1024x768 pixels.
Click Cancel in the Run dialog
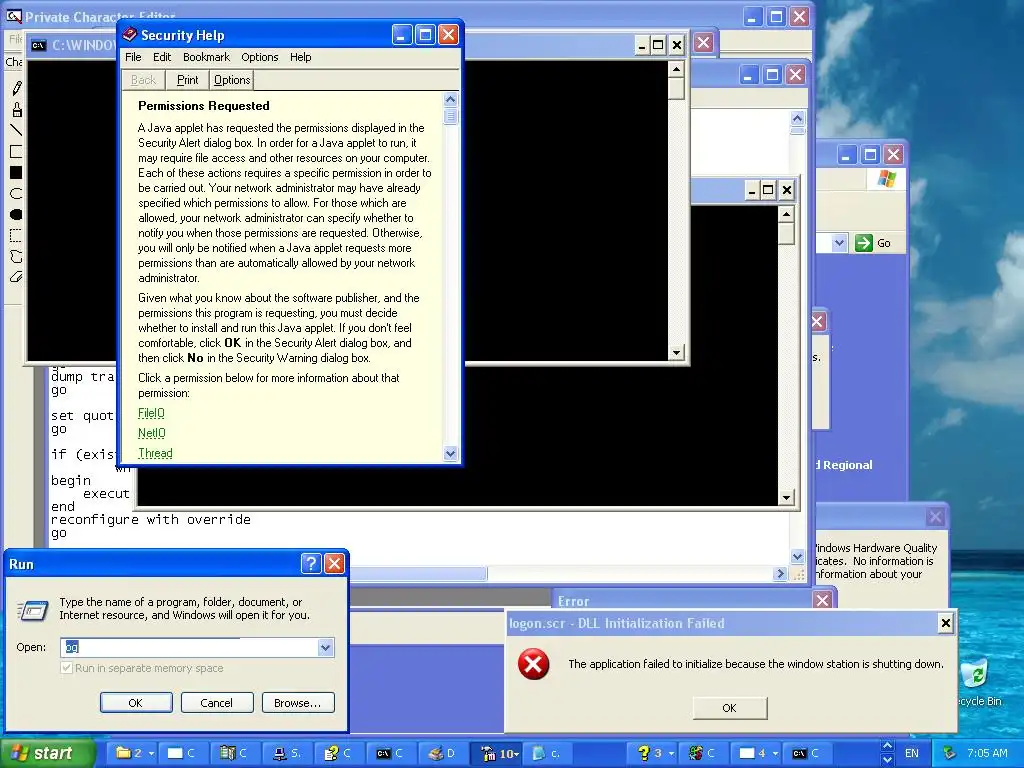(x=216, y=703)
